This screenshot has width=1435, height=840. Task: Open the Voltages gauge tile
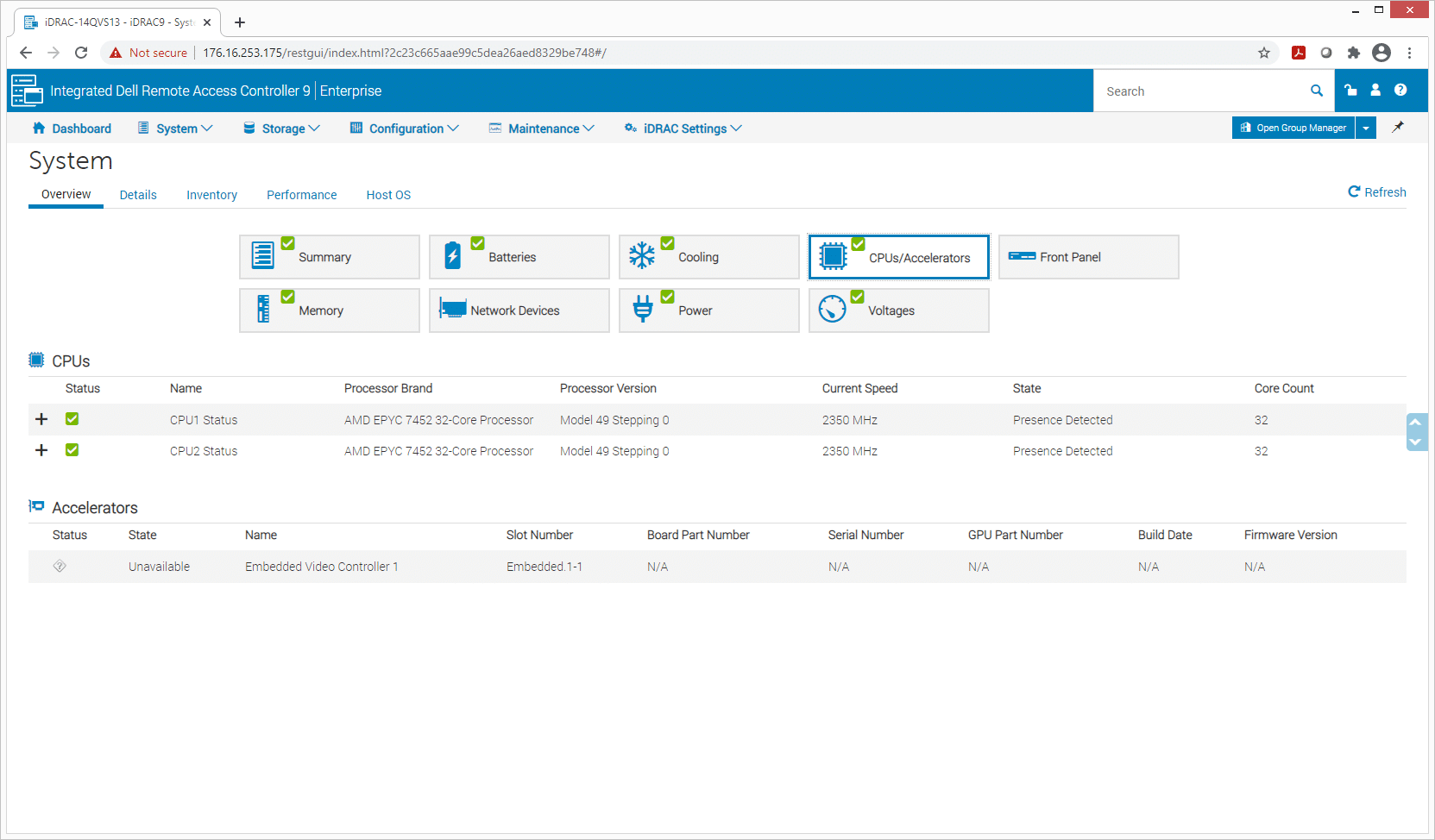coord(899,310)
